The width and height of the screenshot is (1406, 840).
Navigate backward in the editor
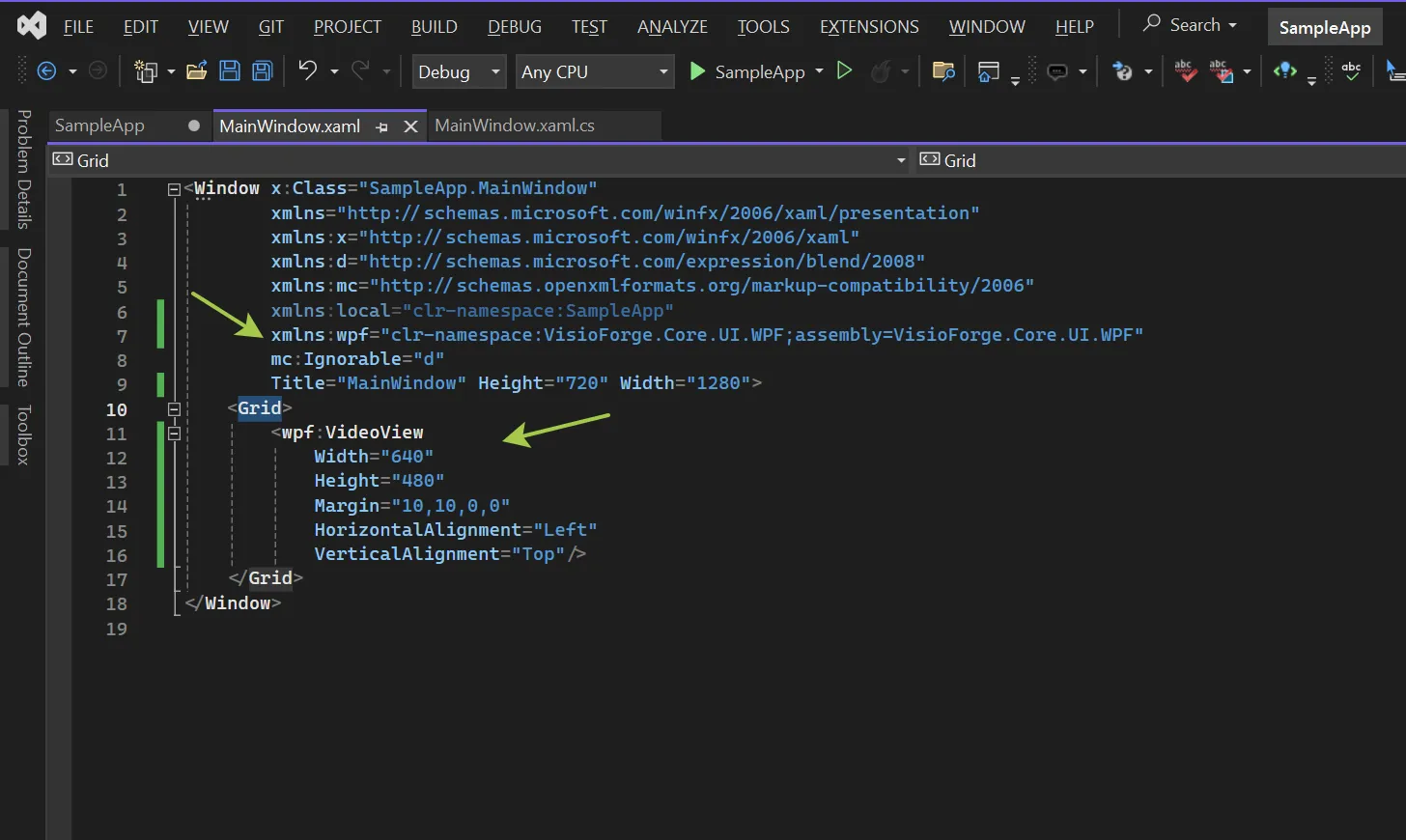pos(47,70)
